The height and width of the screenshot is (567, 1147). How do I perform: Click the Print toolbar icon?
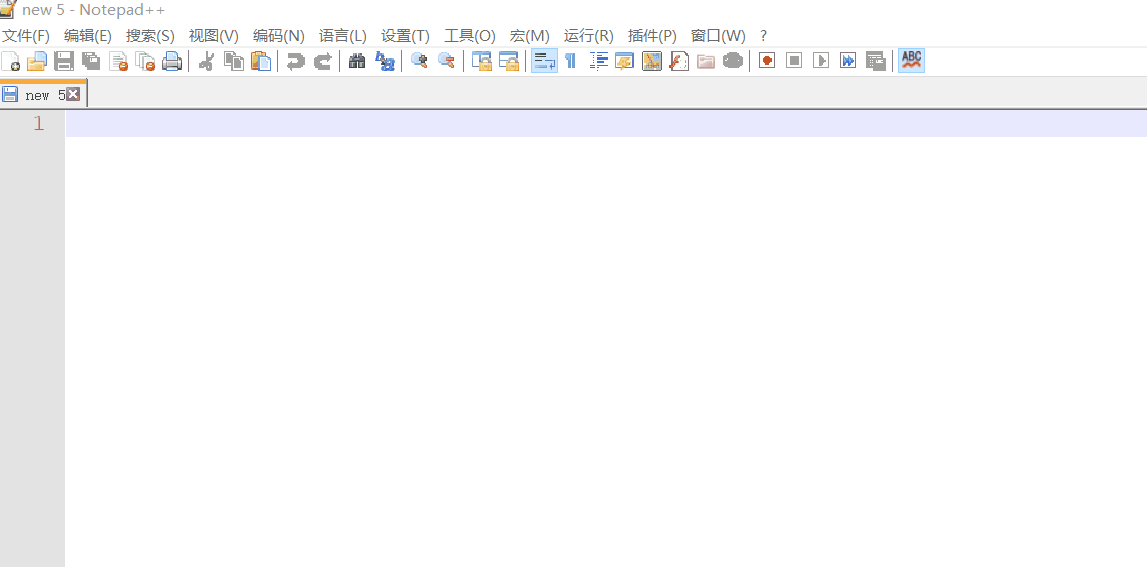pyautogui.click(x=172, y=61)
